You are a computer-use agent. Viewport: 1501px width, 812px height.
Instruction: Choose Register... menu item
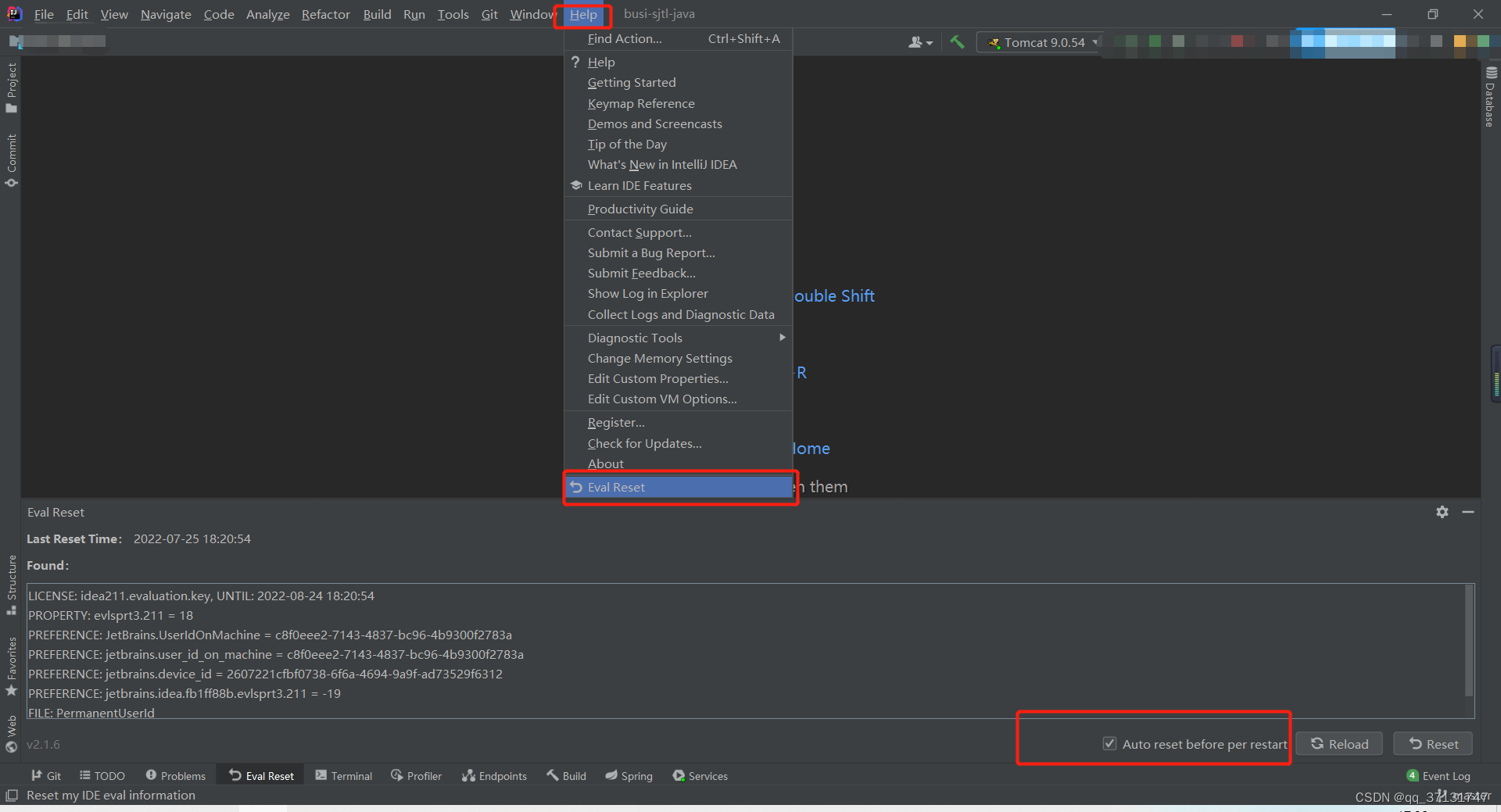click(679, 422)
